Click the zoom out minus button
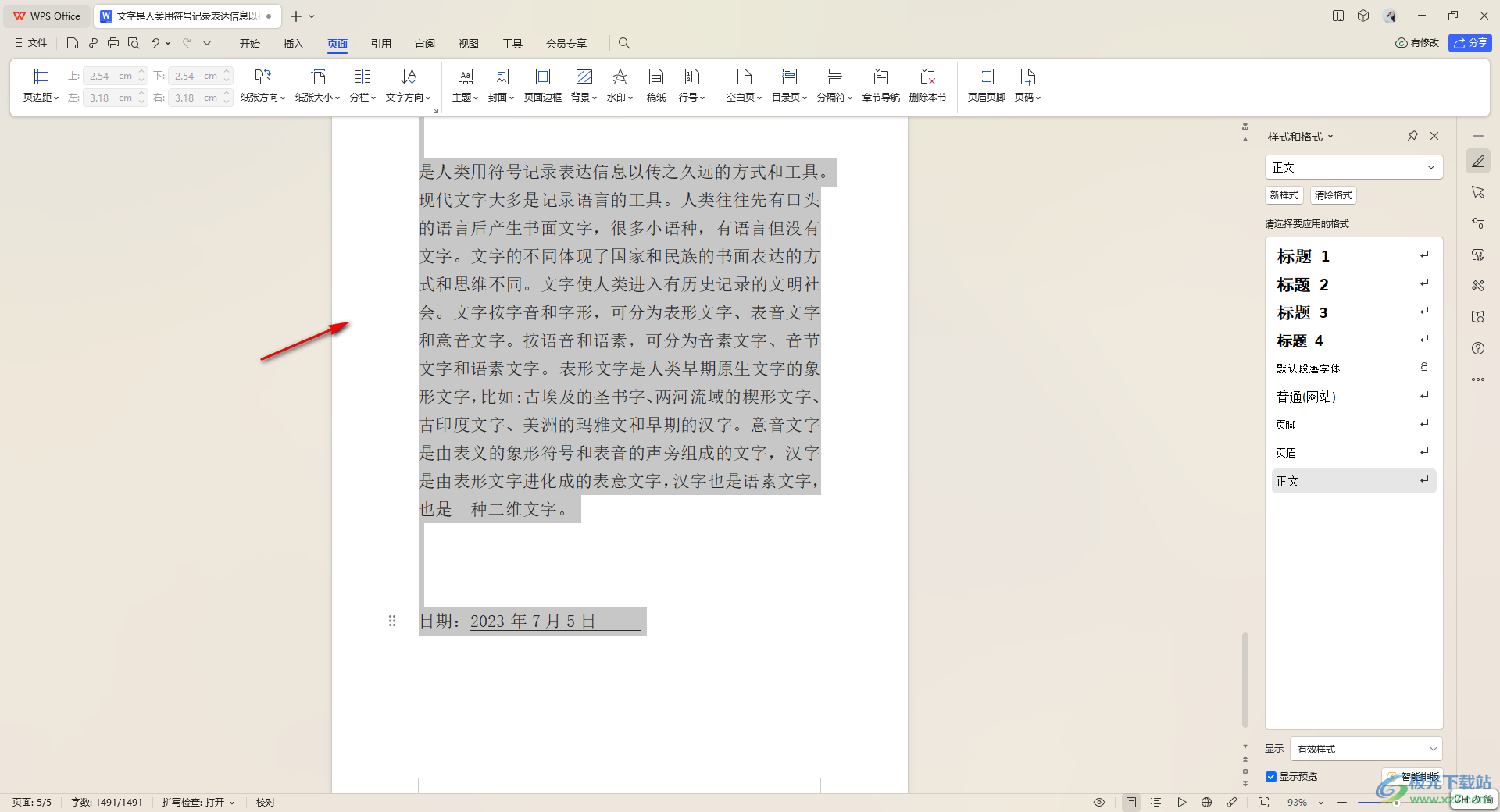 click(1342, 802)
